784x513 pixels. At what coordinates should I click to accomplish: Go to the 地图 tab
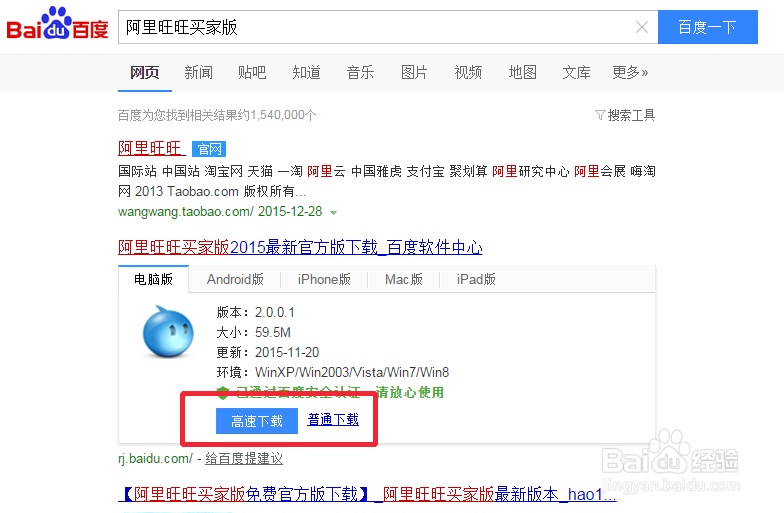point(522,72)
